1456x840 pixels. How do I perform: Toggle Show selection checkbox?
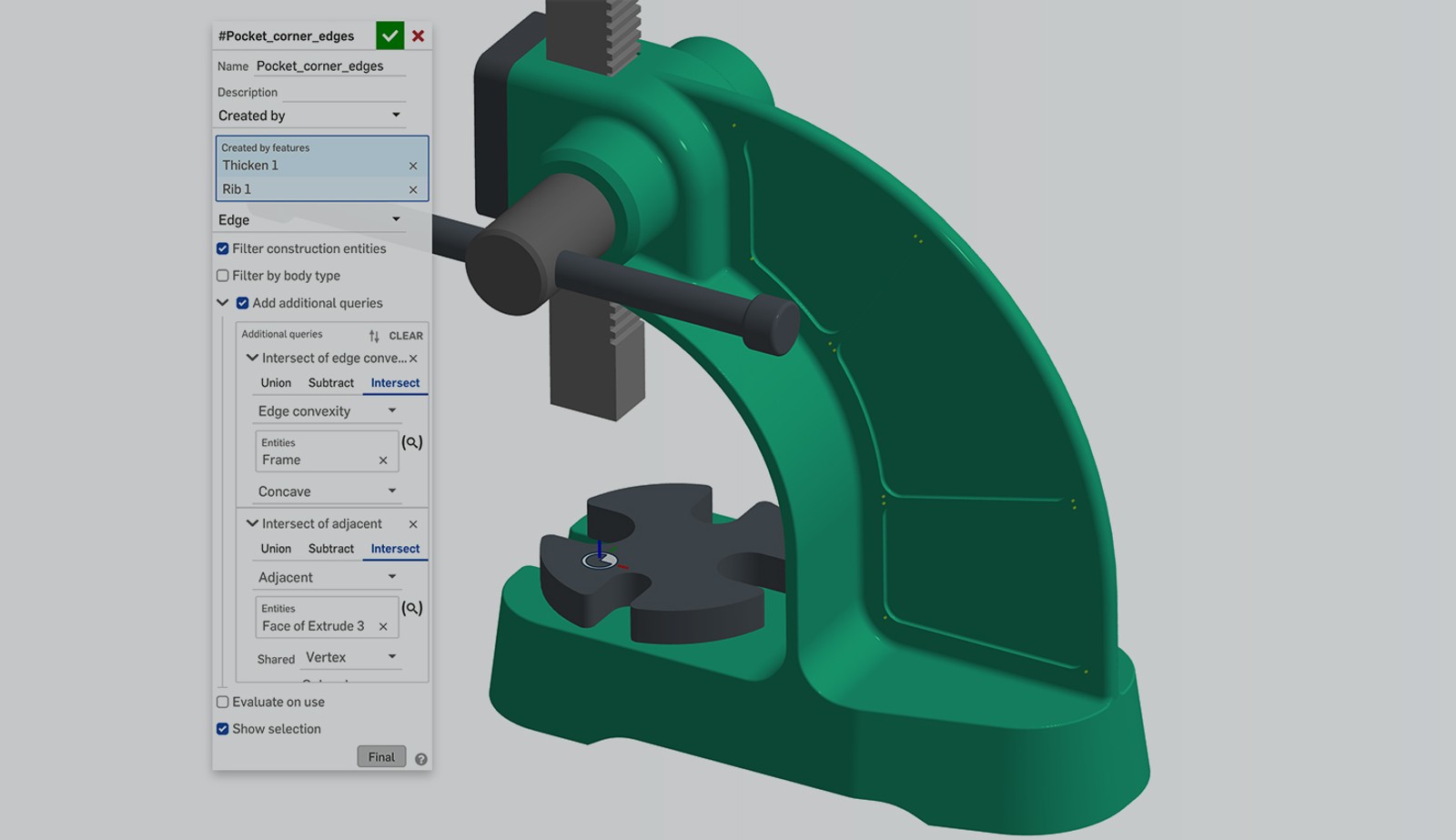(222, 729)
